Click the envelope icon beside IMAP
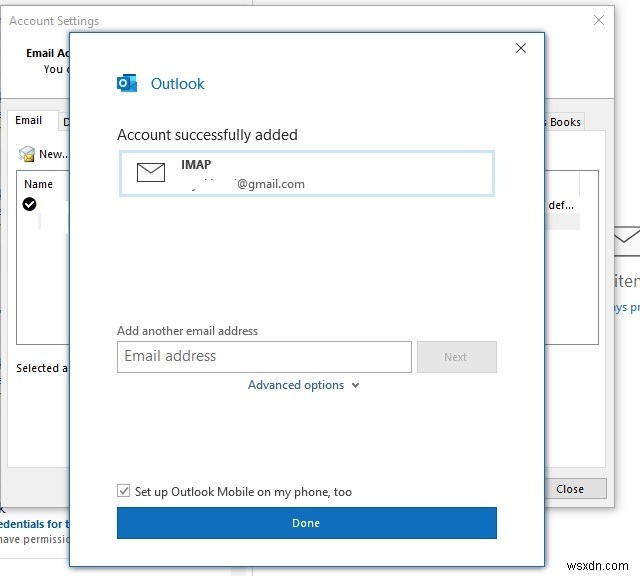The image size is (640, 576). [151, 172]
